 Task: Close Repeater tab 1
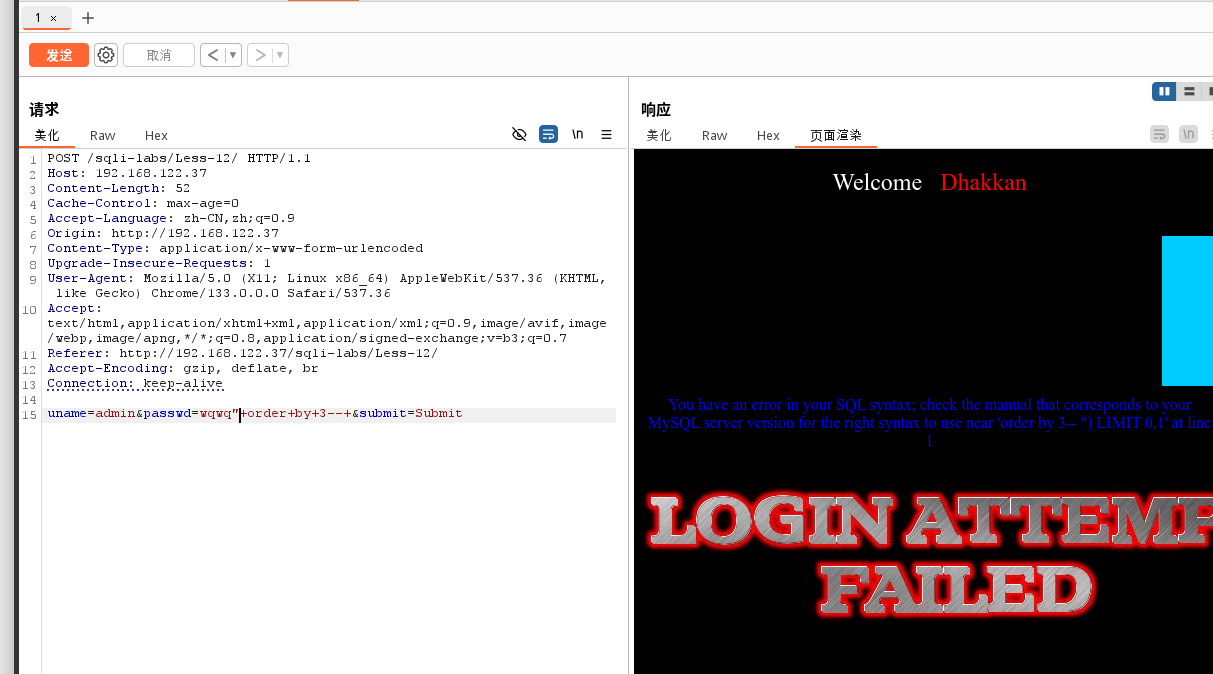point(54,18)
